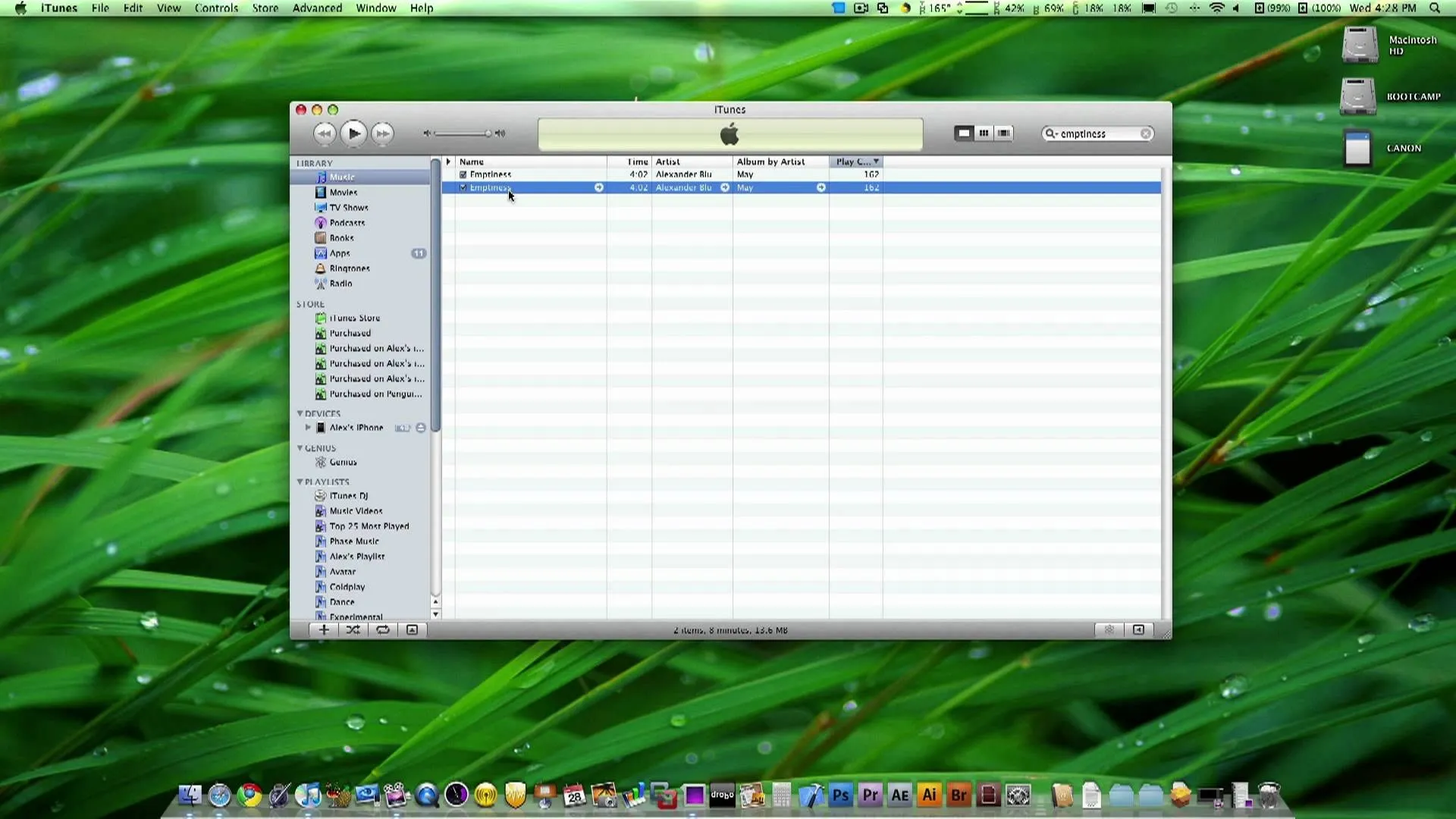Create a new playlist with plus button

[324, 630]
